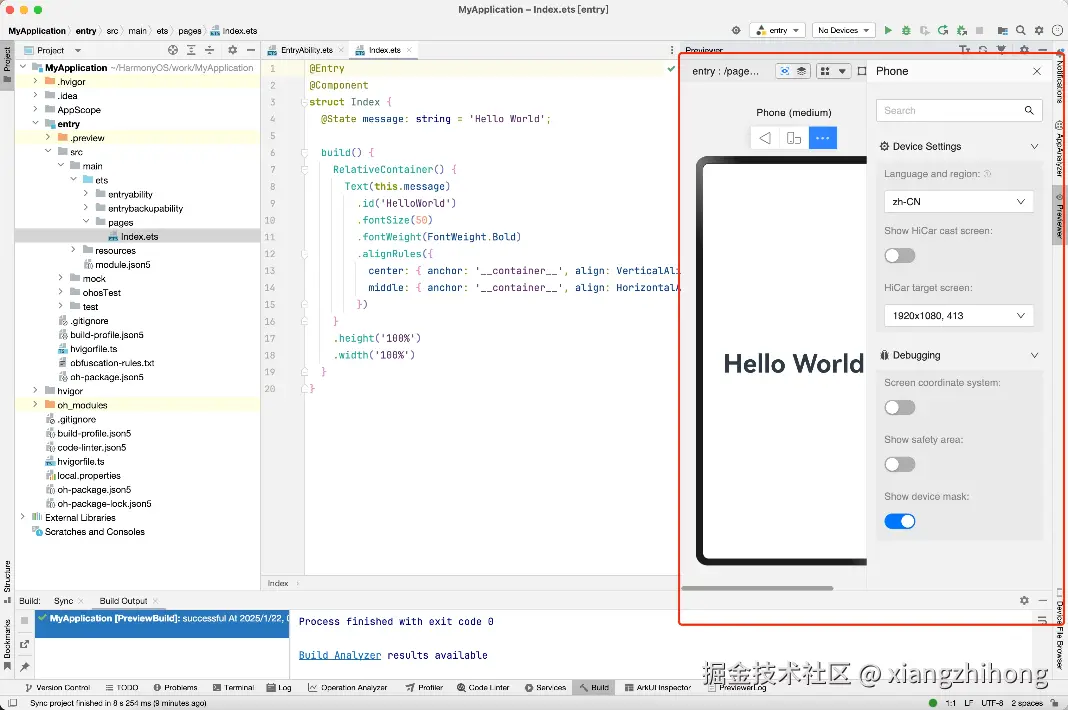
Task: Collapse the Device Settings section
Action: 1034,146
